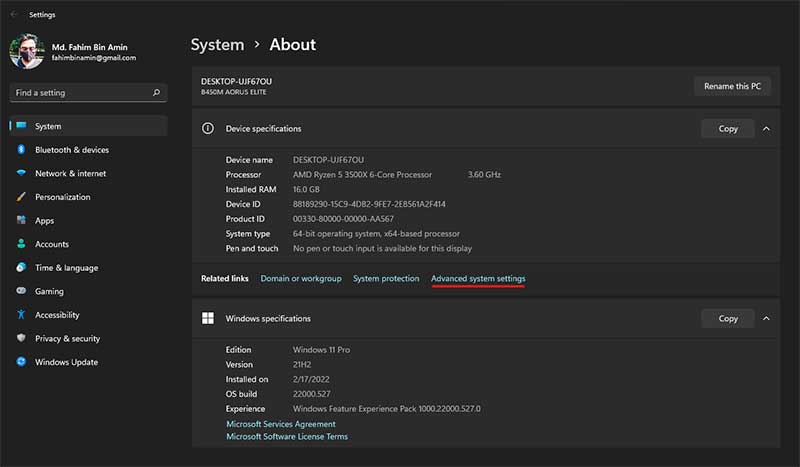Screen dimensions: 800x467
Task: Open the Apps settings page
Action: (x=45, y=221)
